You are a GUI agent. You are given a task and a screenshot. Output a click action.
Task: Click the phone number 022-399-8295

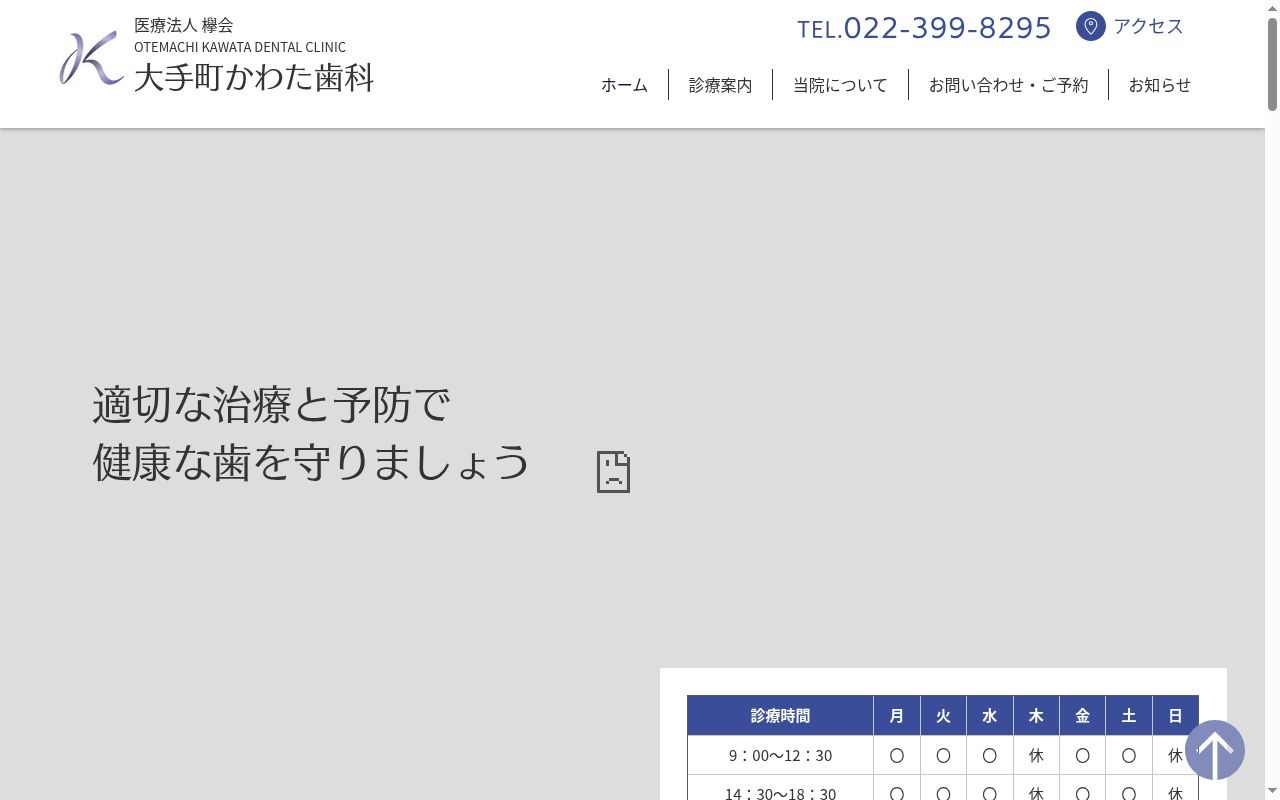coord(947,27)
